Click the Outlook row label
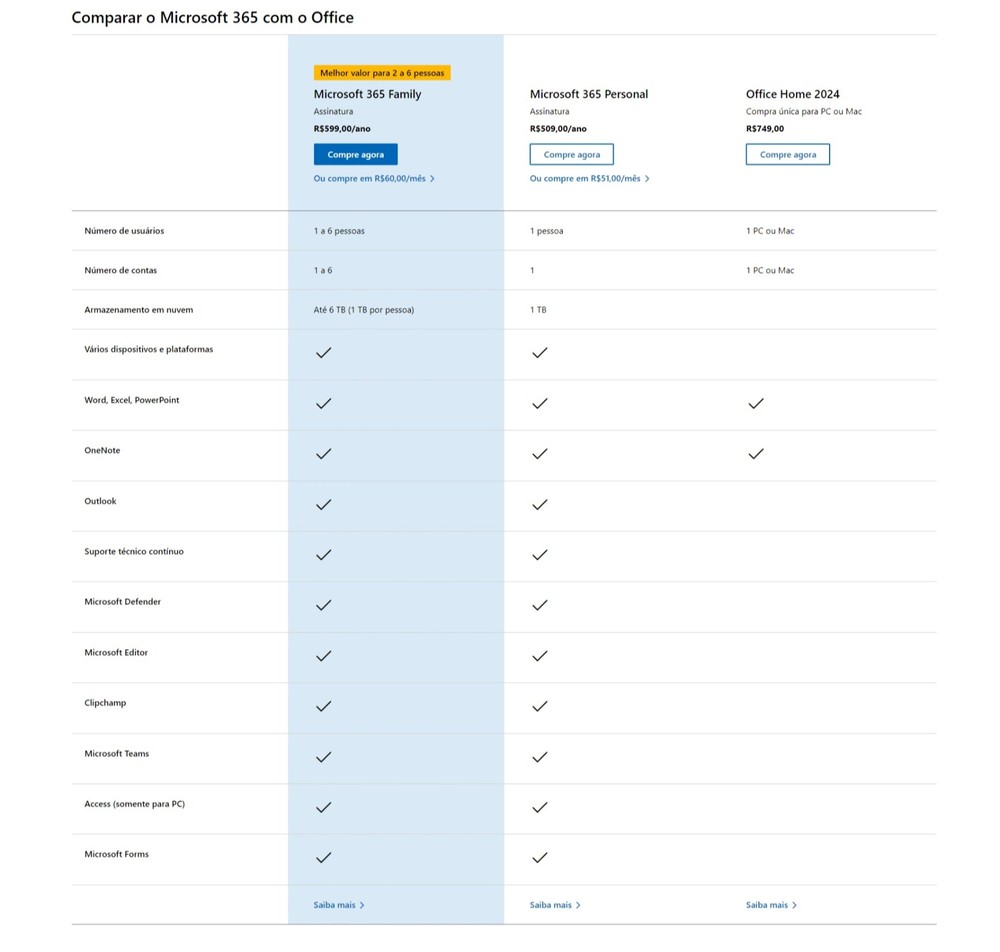The height and width of the screenshot is (952, 1000). [x=100, y=501]
